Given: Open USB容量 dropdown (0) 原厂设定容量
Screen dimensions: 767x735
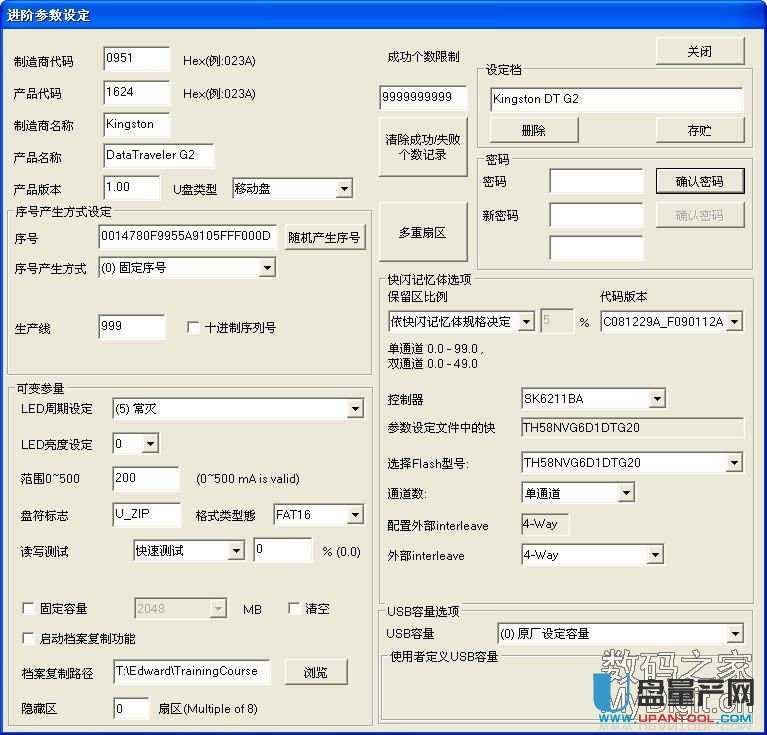Looking at the screenshot, I should [620, 634].
